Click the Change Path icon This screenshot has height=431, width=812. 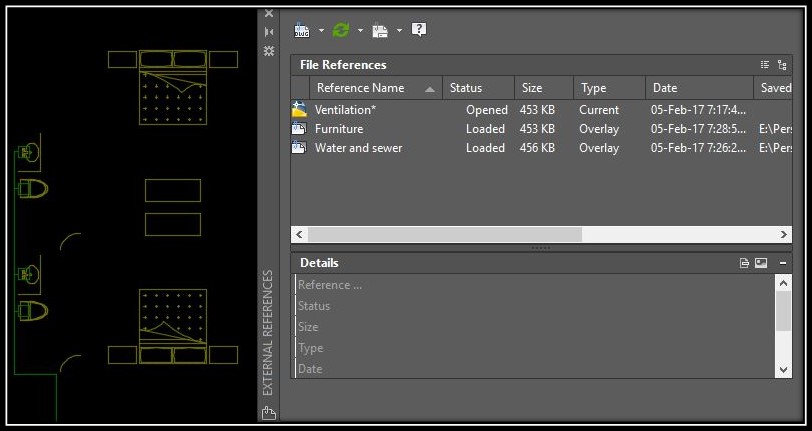(x=380, y=31)
